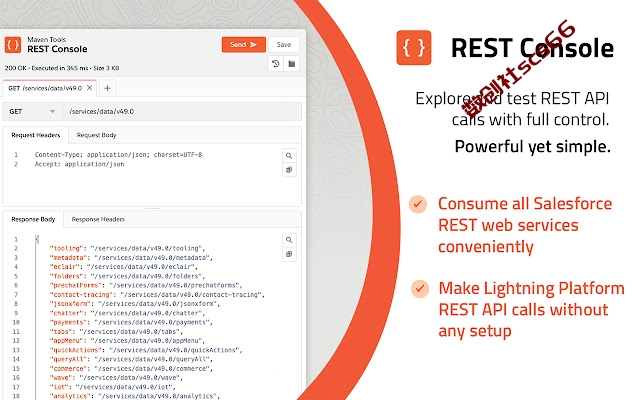Screen dimensions: 640x400
Task: Add a new request tab with plus icon
Action: click(x=107, y=88)
